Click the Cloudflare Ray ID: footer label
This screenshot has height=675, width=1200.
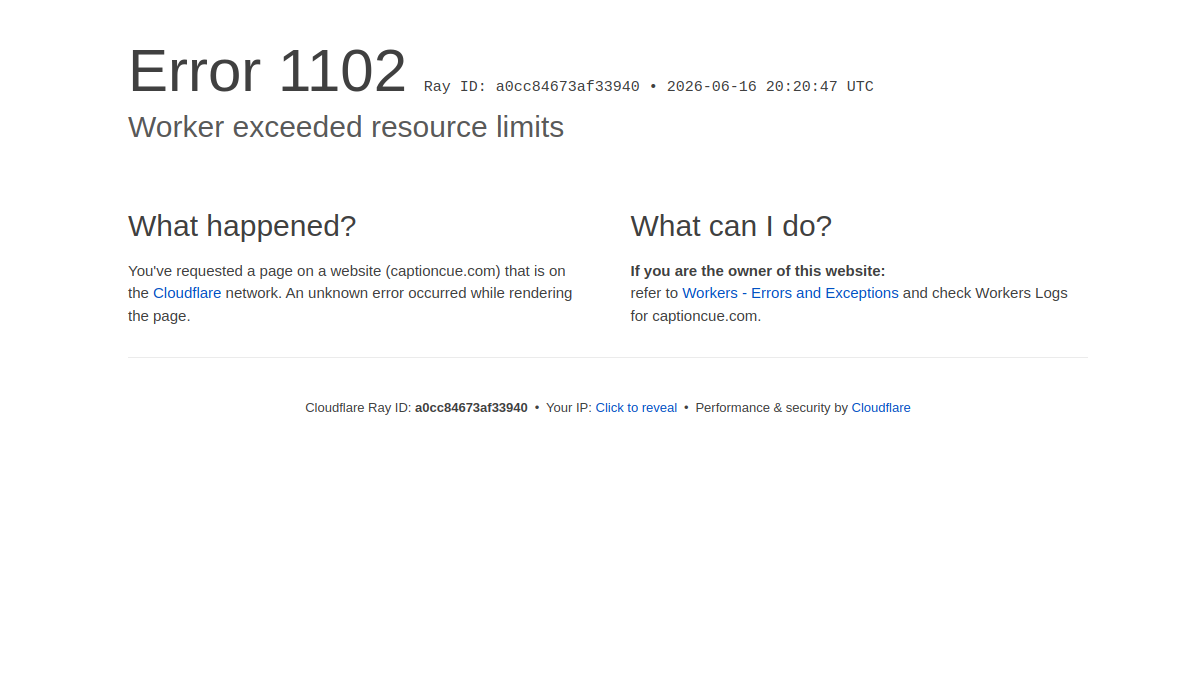click(x=358, y=408)
